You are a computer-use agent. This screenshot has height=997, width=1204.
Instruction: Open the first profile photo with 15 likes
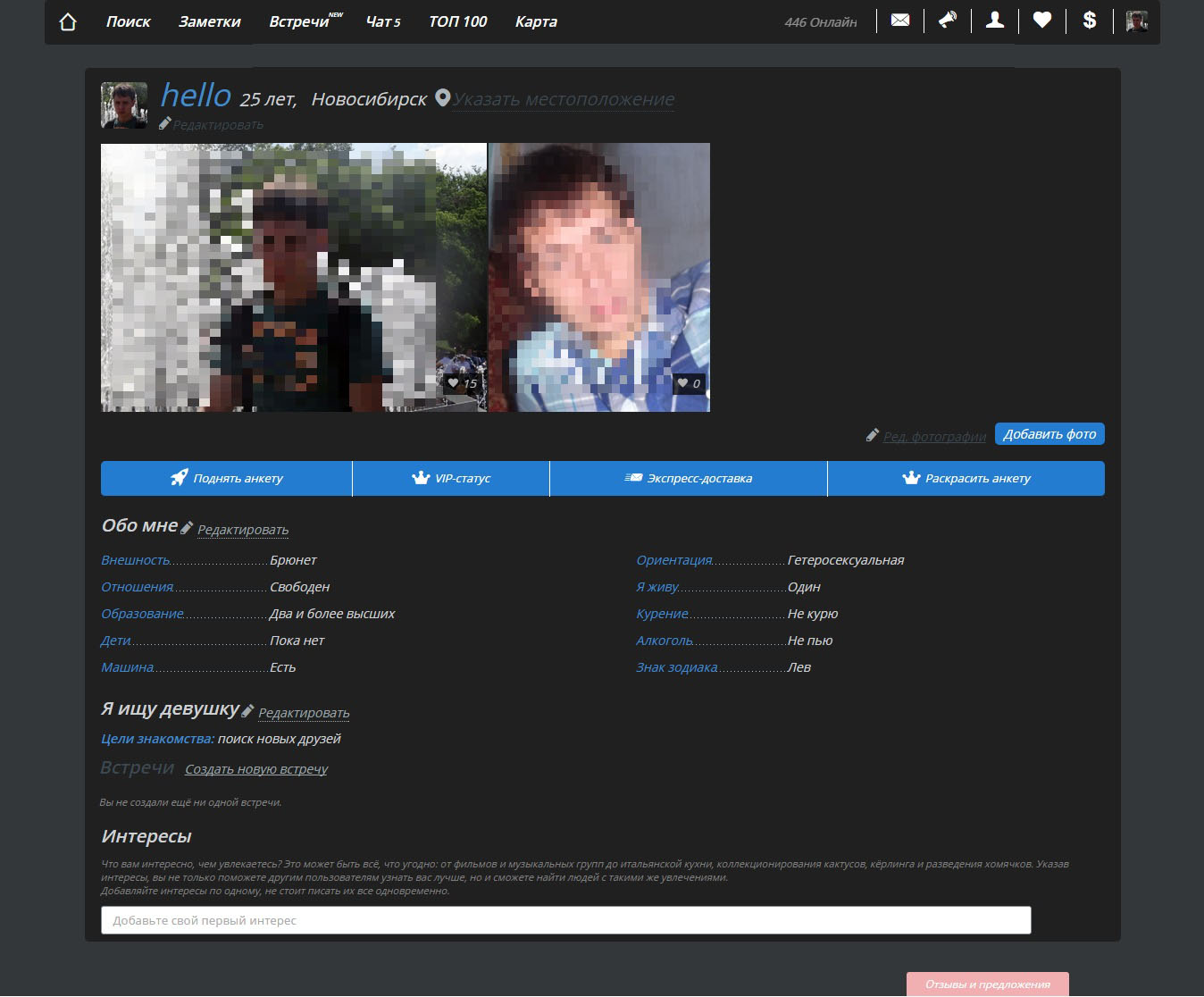293,277
